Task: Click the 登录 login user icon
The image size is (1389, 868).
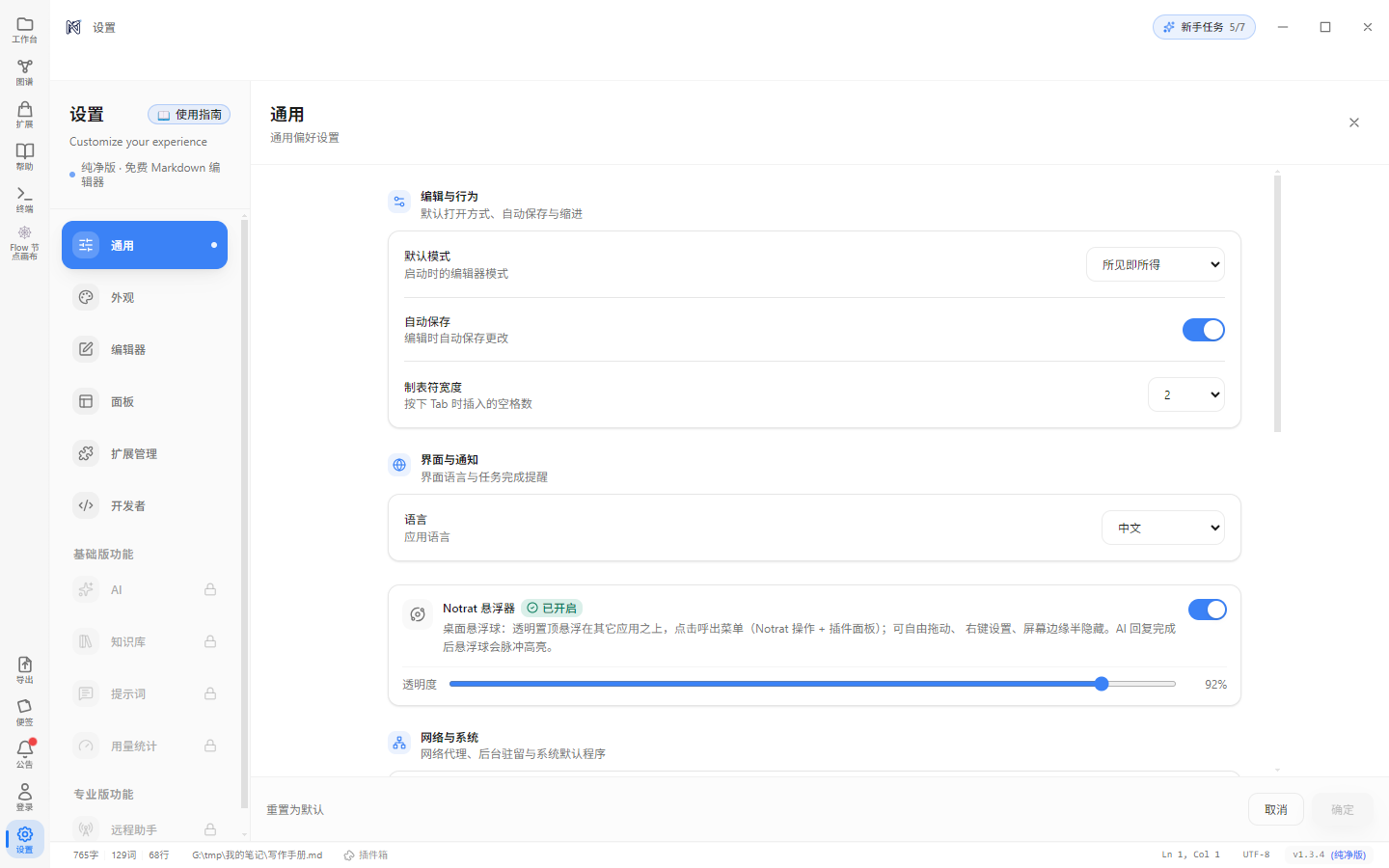Action: (x=25, y=797)
